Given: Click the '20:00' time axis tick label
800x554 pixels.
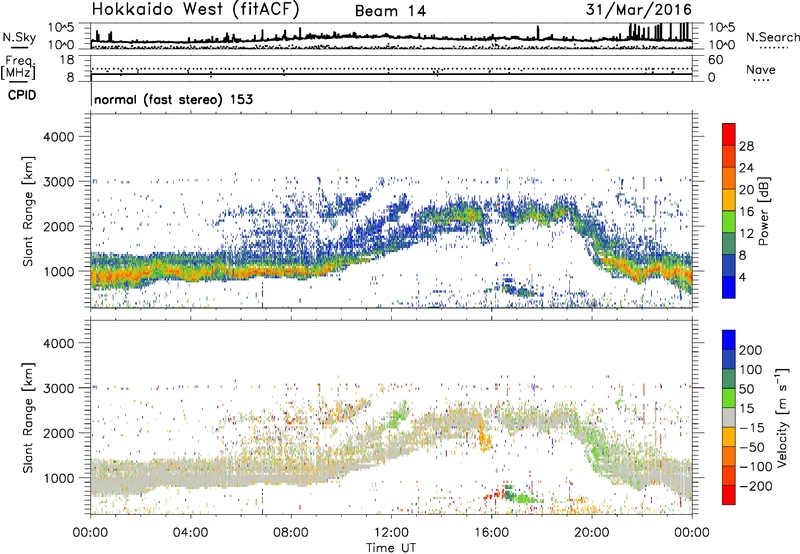Looking at the screenshot, I should tap(592, 533).
